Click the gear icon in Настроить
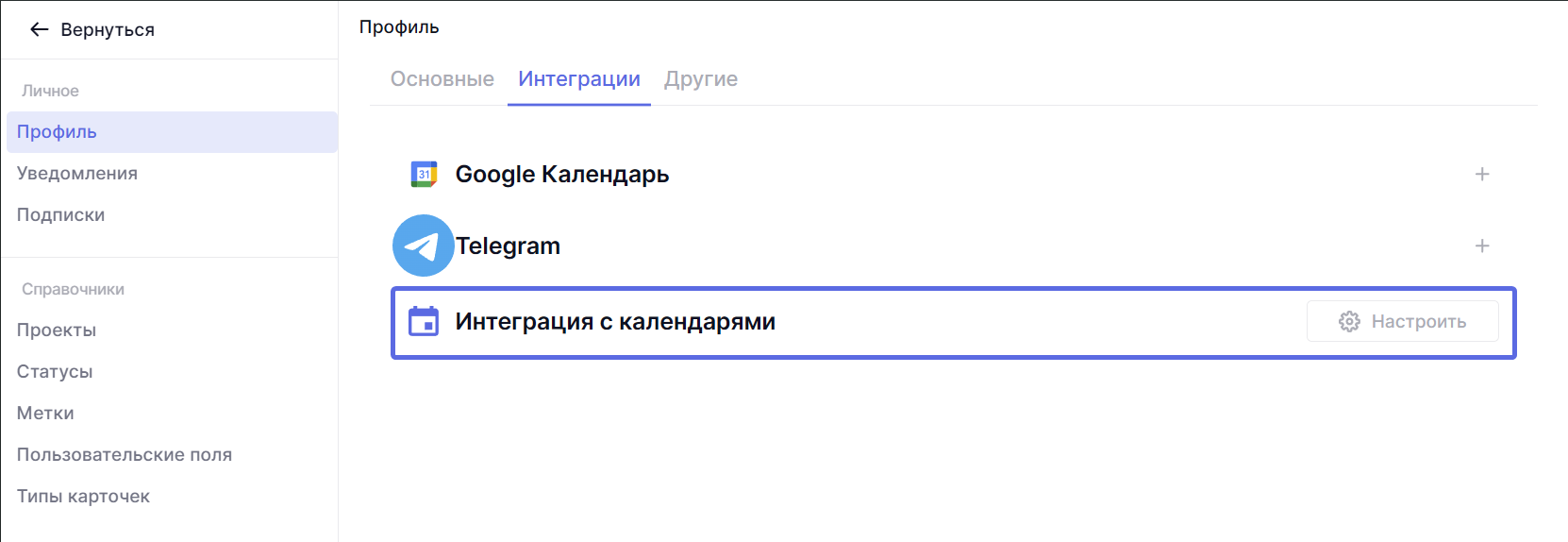Image resolution: width=1568 pixels, height=542 pixels. pos(1349,321)
